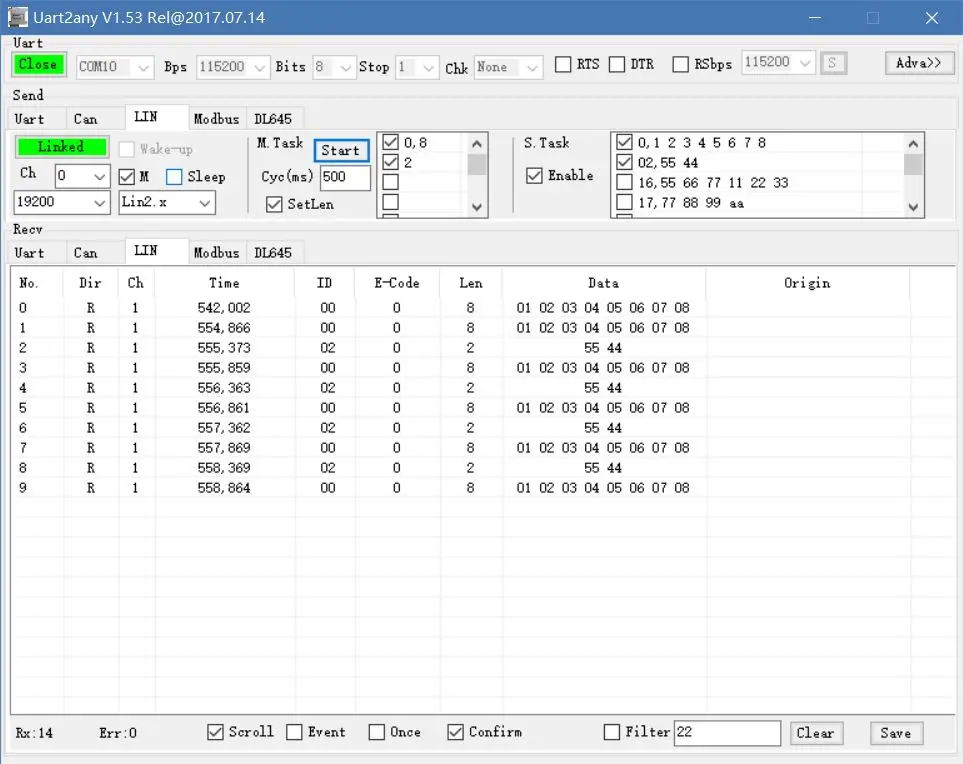This screenshot has width=963, height=764.
Task: Toggle the M master checkbox
Action: 127,177
